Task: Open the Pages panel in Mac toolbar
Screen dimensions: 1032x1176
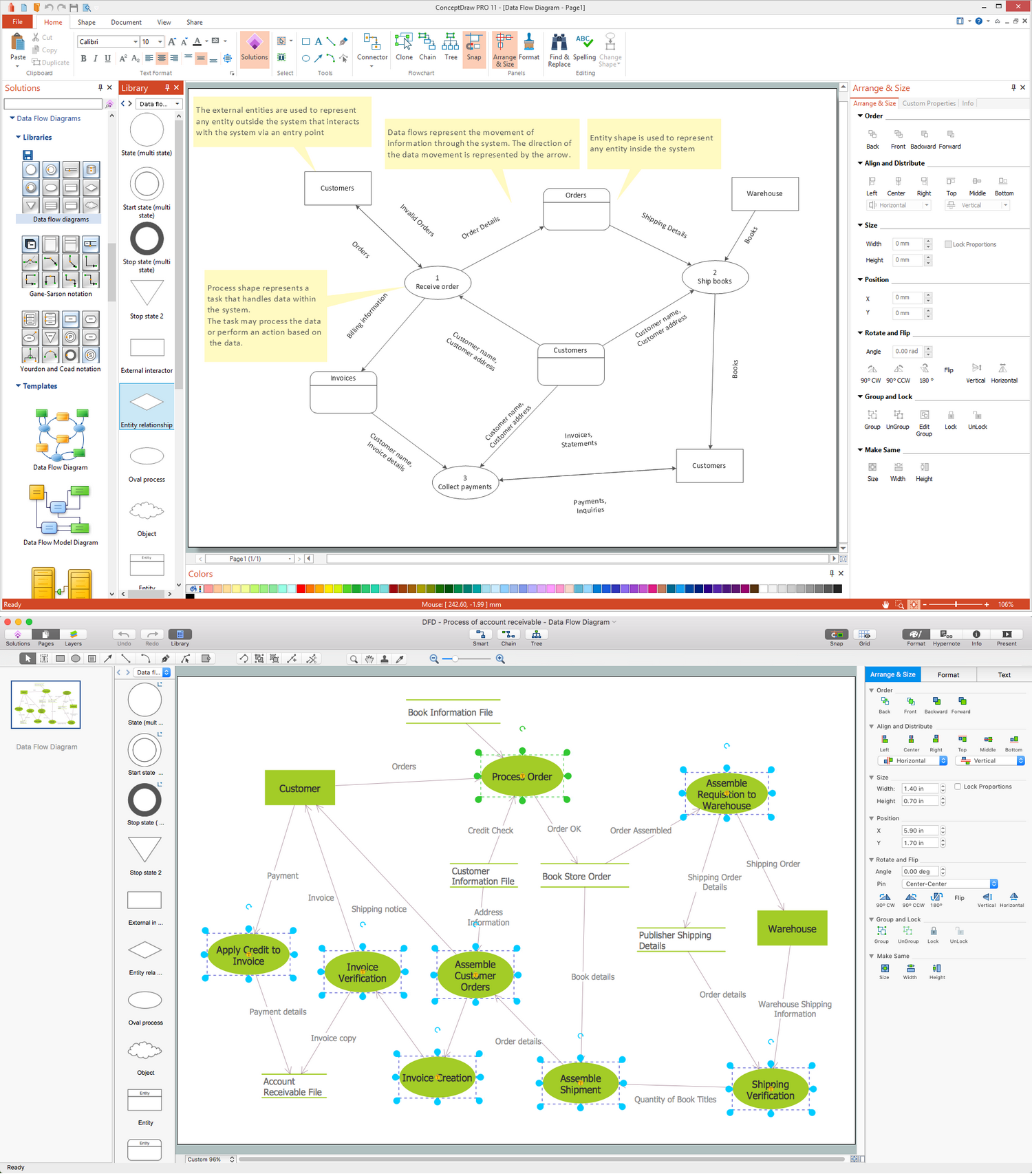Action: [45, 638]
